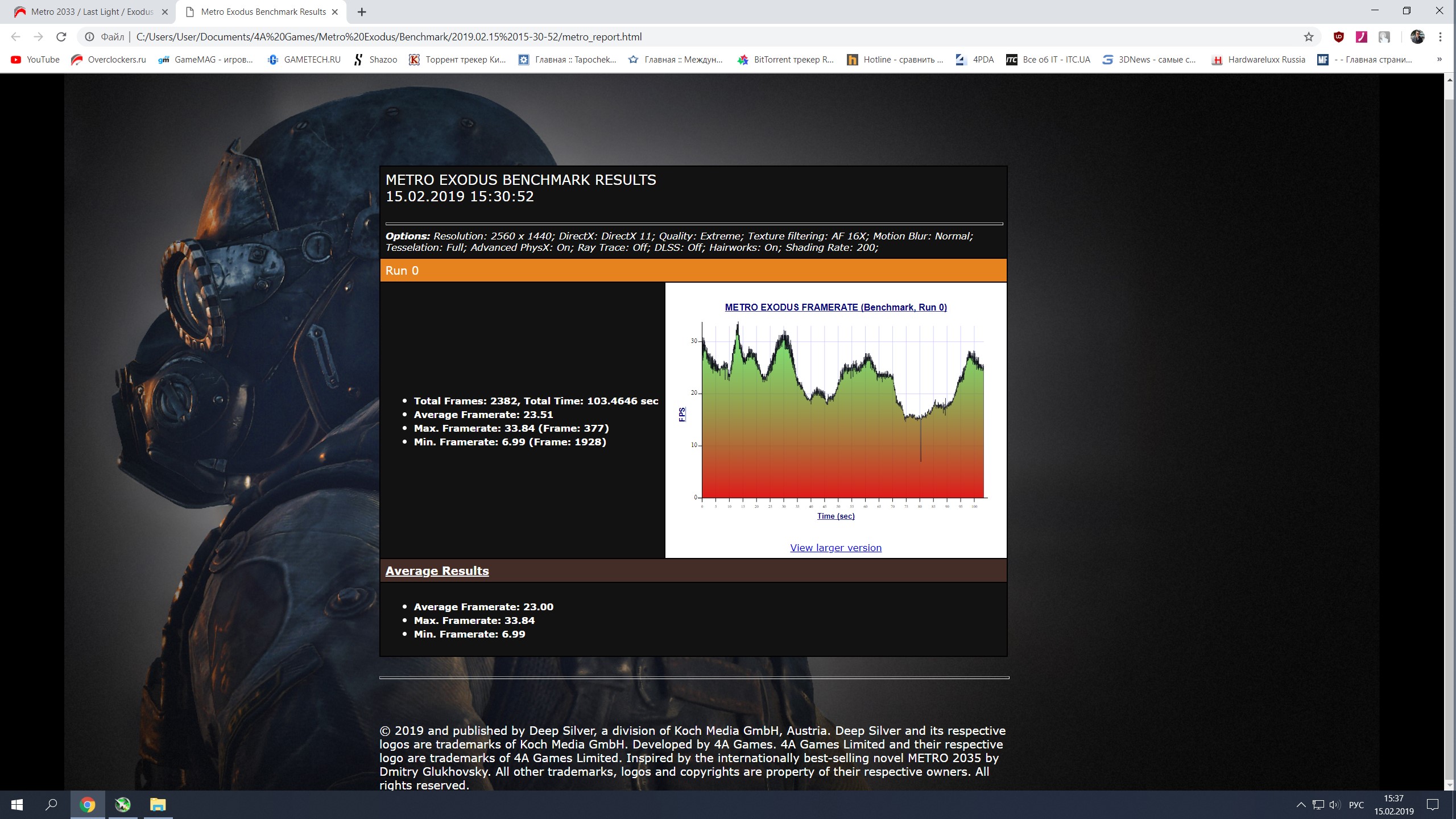Open Chrome's three-dot menu
The width and height of the screenshot is (1456, 819).
(1440, 37)
